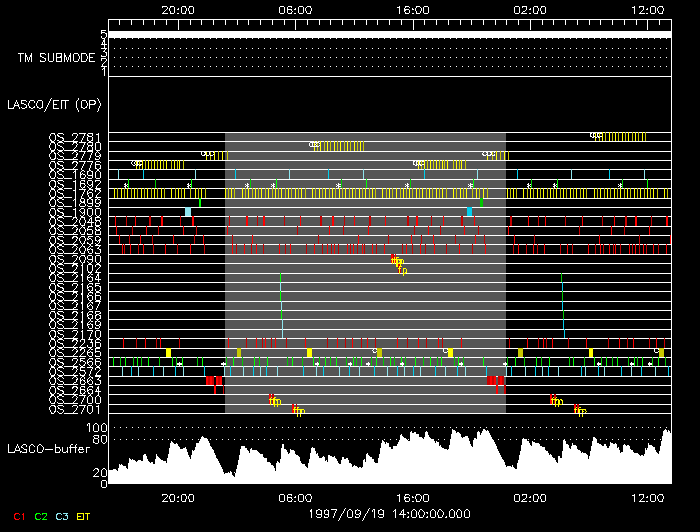The image size is (700, 532).
Task: Click the cyan block inside the gray region
Action: tap(470, 212)
